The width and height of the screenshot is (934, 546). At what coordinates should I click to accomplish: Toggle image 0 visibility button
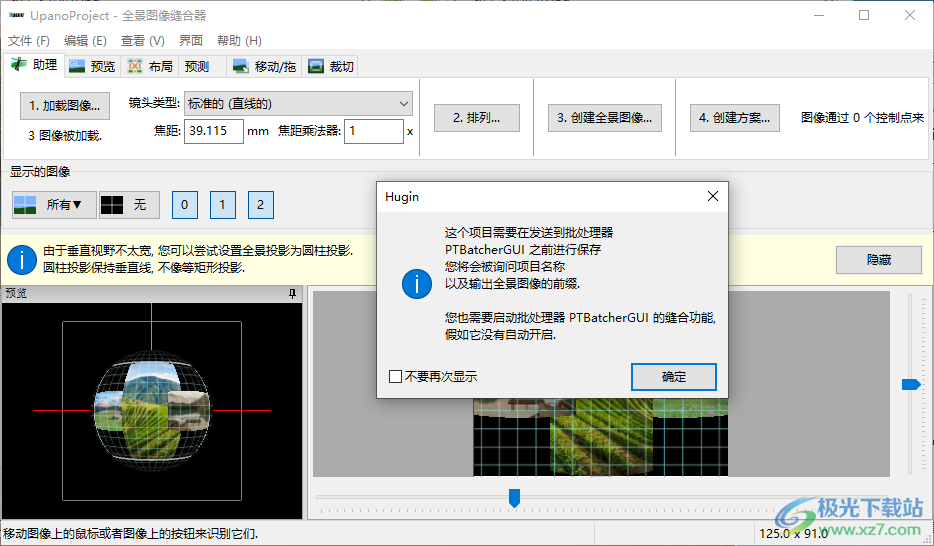point(185,205)
